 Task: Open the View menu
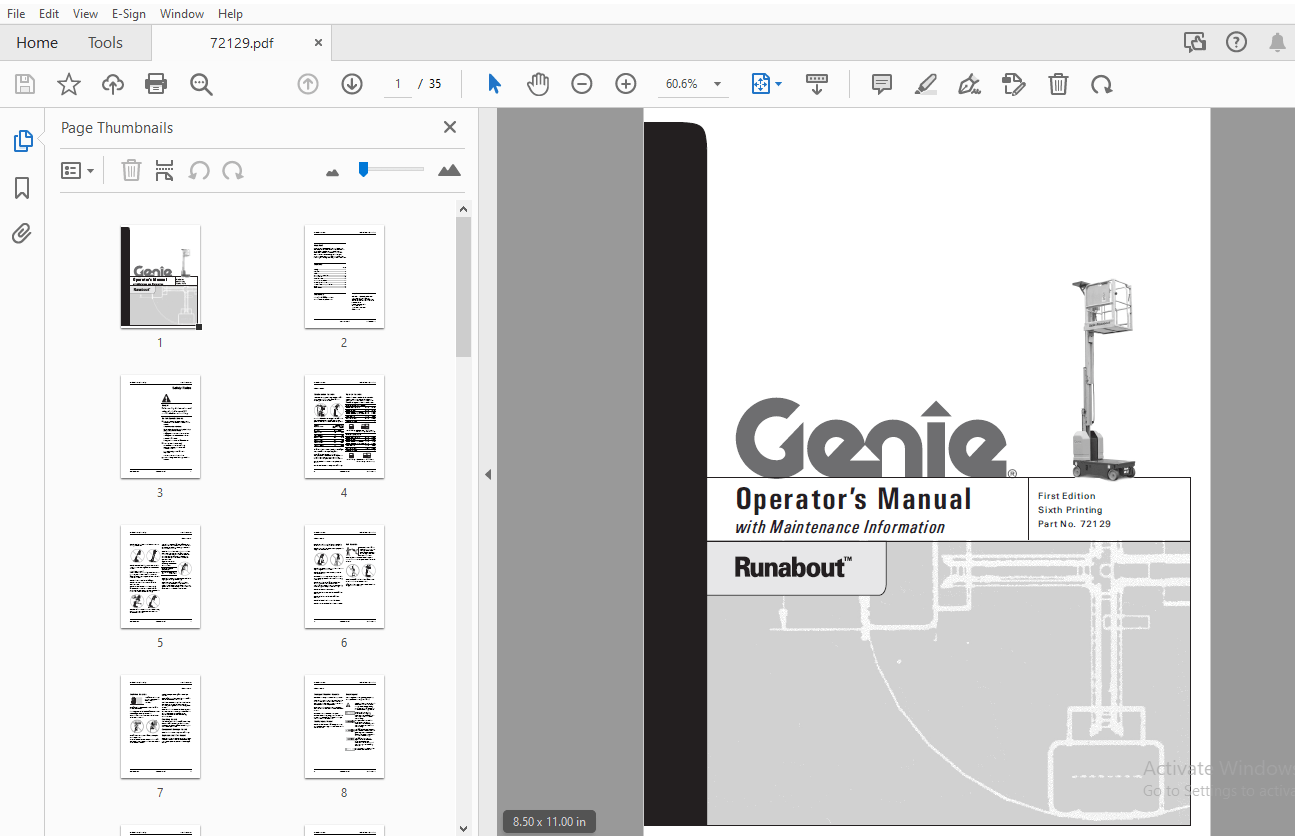click(86, 14)
